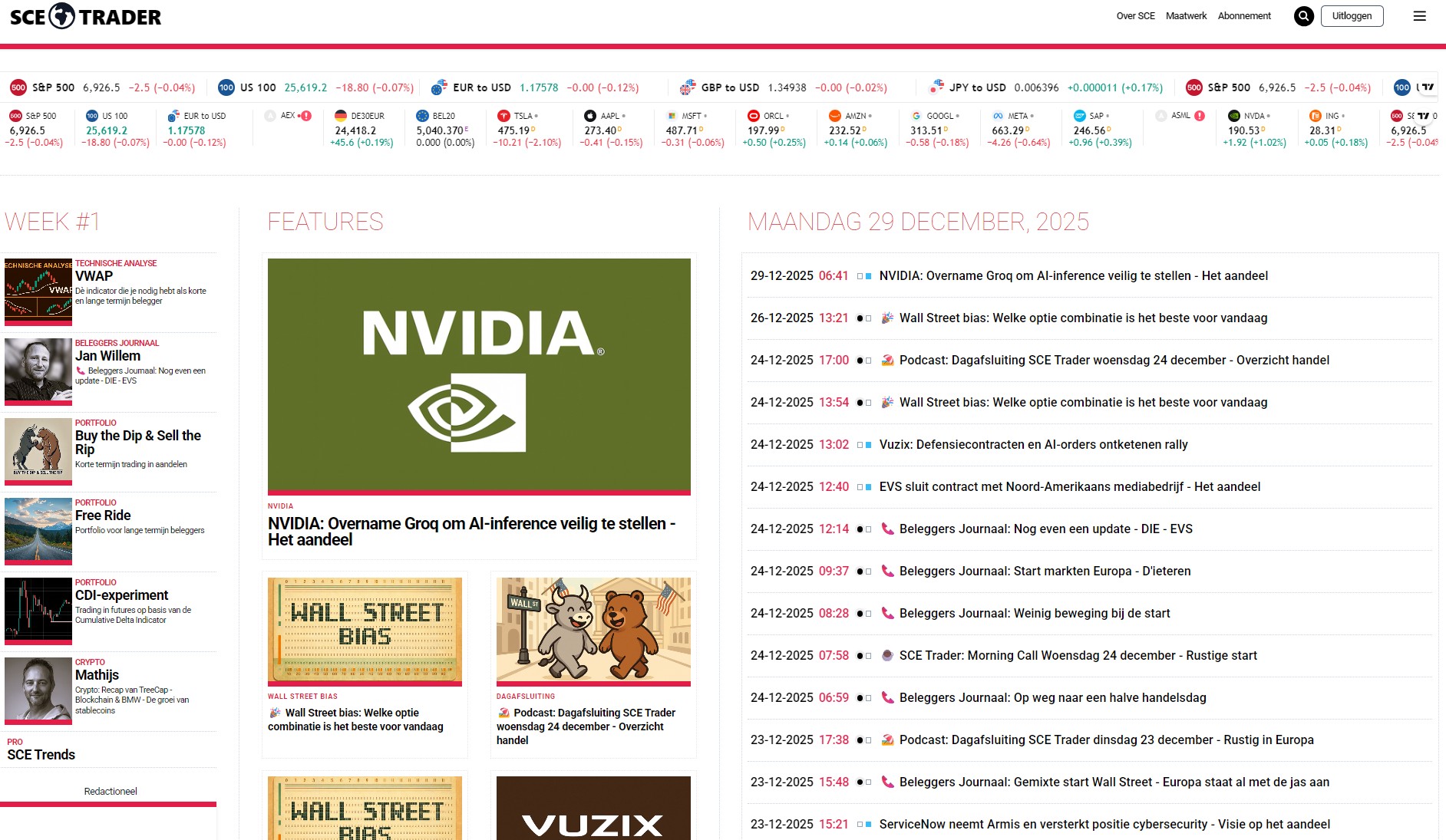Click the Tesla TSLA ticker icon

(503, 116)
